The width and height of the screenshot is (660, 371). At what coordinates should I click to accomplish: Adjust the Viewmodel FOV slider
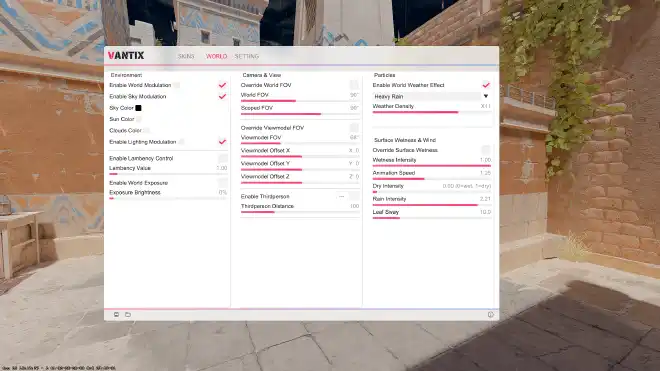[300, 144]
